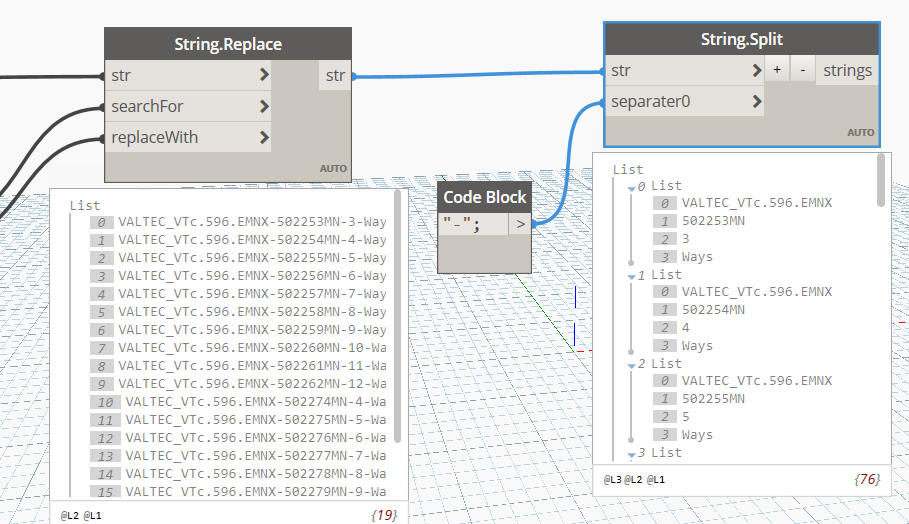Select item 9 with 502262MN-12

coord(252,384)
